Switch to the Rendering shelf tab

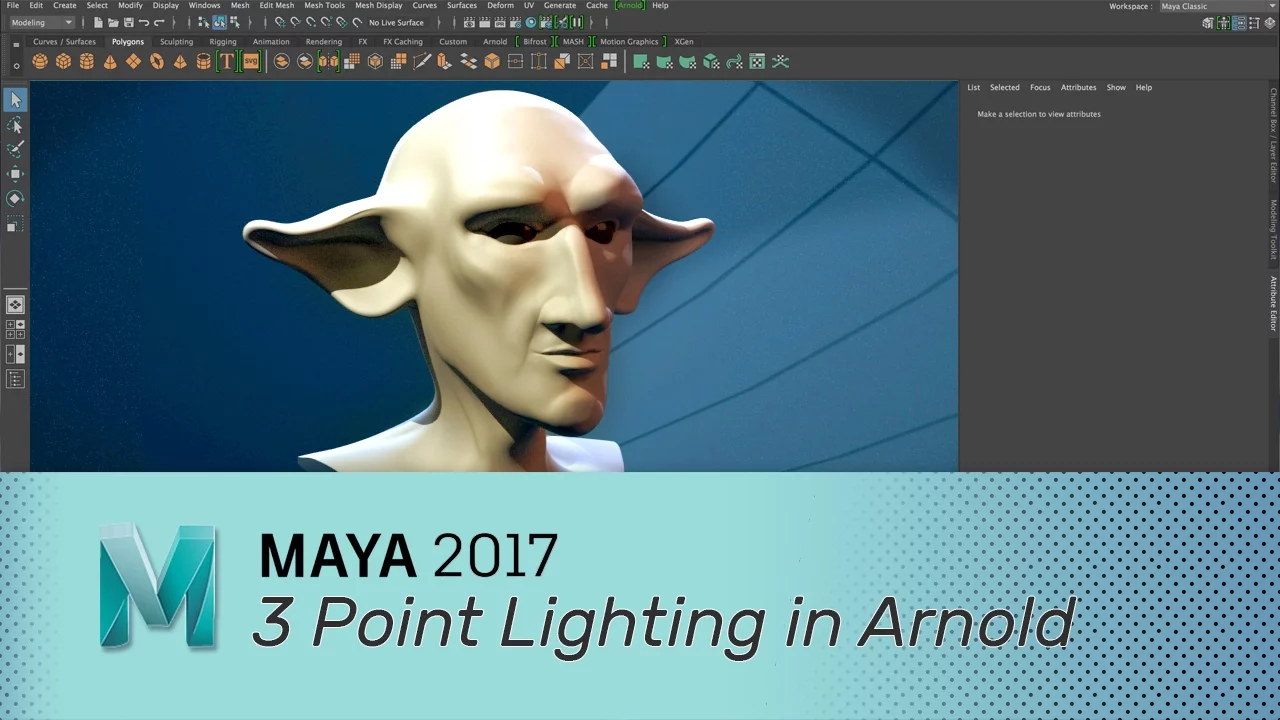tap(324, 42)
